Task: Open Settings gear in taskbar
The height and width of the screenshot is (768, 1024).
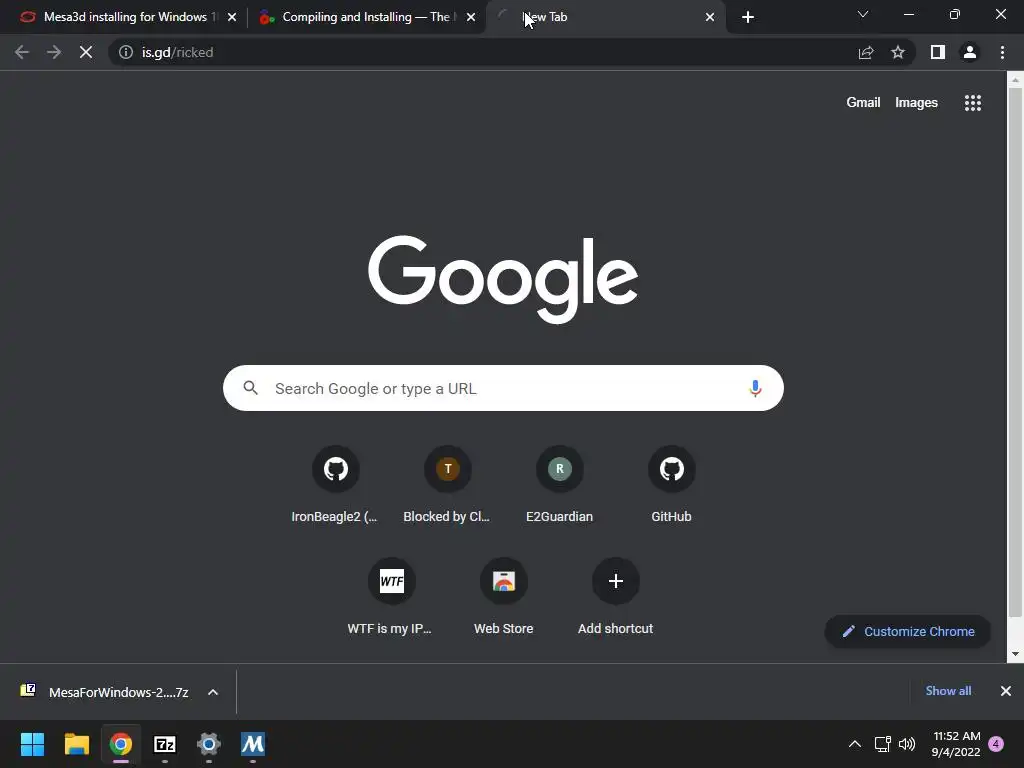Action: (x=209, y=744)
